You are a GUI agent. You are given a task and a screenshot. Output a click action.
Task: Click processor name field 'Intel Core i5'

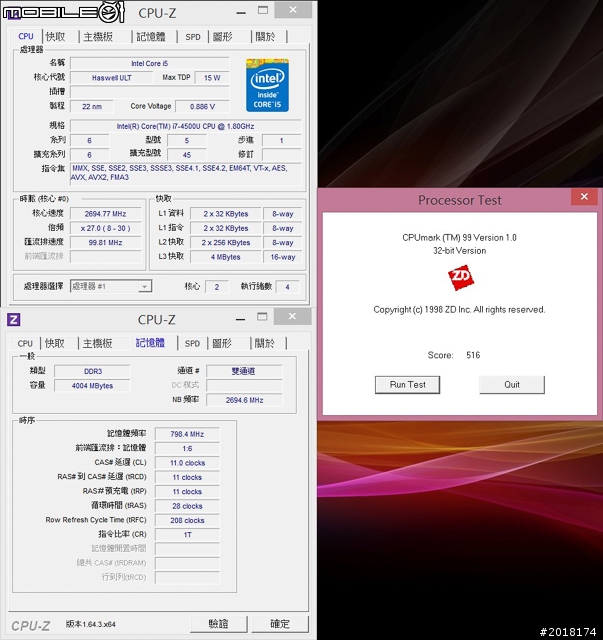[x=149, y=63]
